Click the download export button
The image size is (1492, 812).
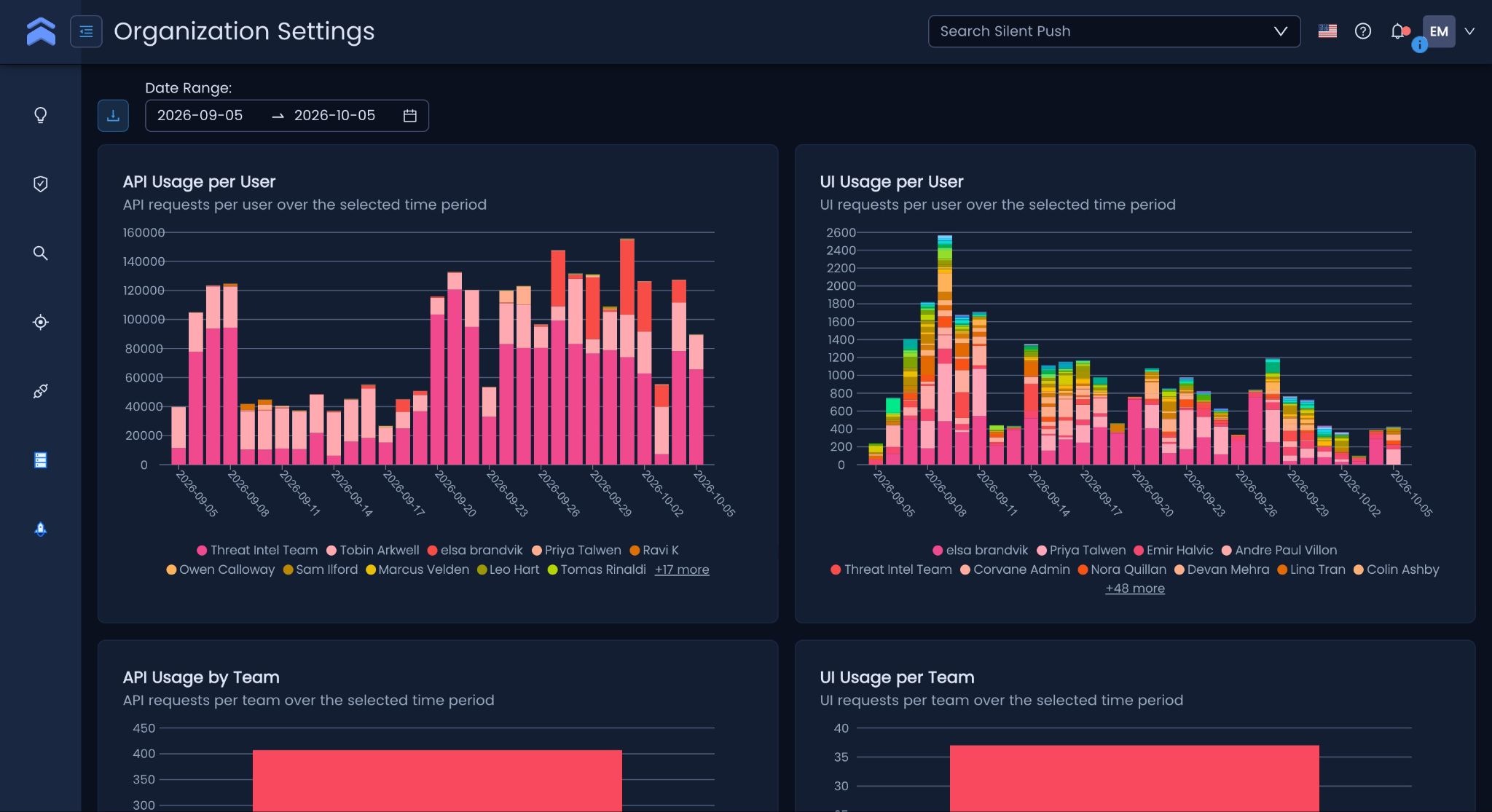pyautogui.click(x=113, y=116)
